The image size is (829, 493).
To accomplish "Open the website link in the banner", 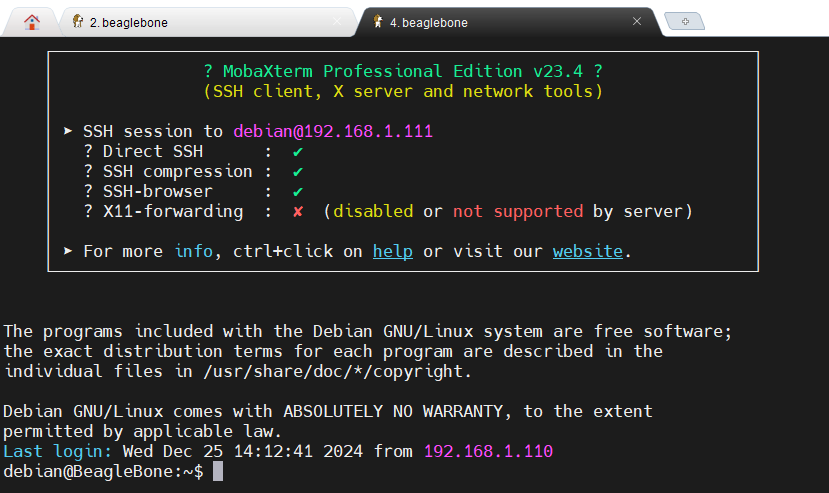I will coord(588,251).
